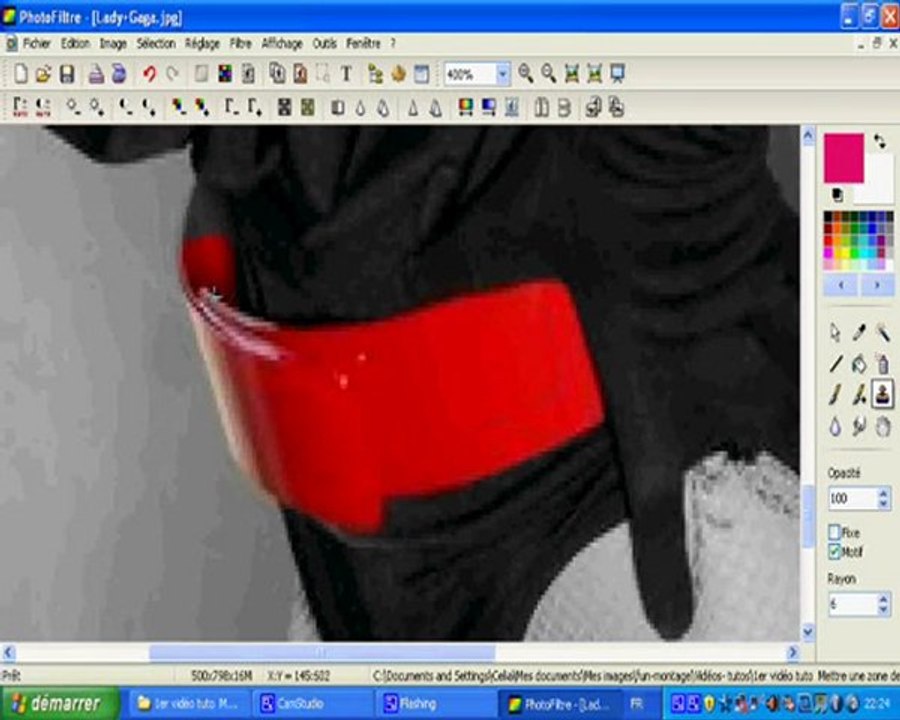Open the 400% zoom dropdown
The height and width of the screenshot is (720, 900).
point(503,75)
